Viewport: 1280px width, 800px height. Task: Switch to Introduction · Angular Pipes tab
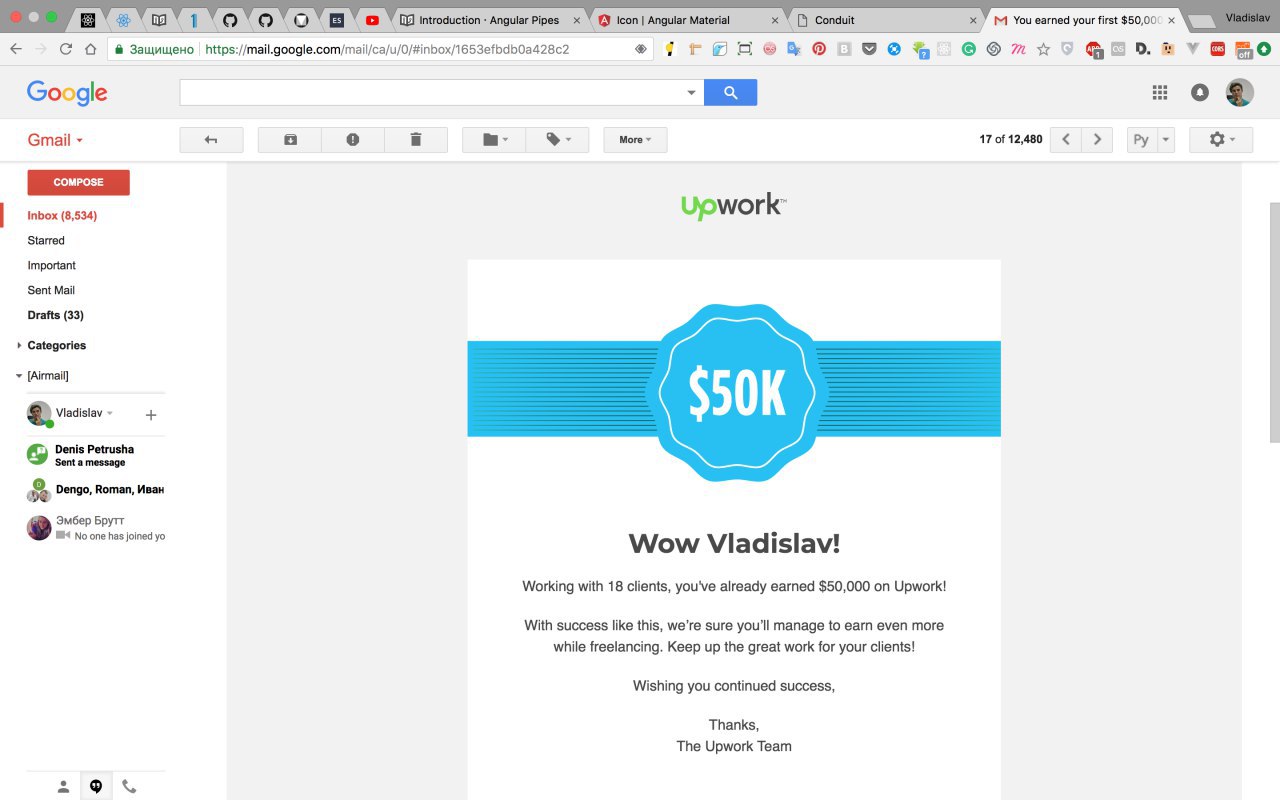point(490,20)
